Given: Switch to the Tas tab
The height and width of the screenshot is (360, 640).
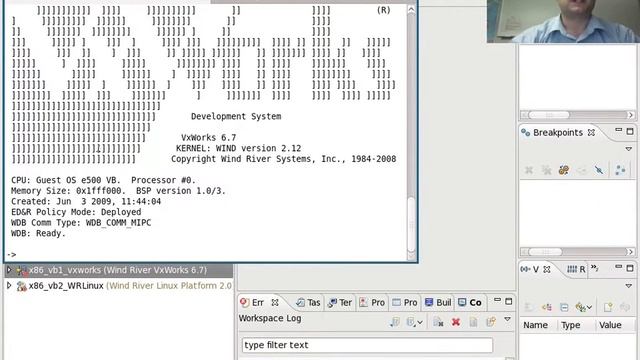Looking at the screenshot, I should coord(308,302).
